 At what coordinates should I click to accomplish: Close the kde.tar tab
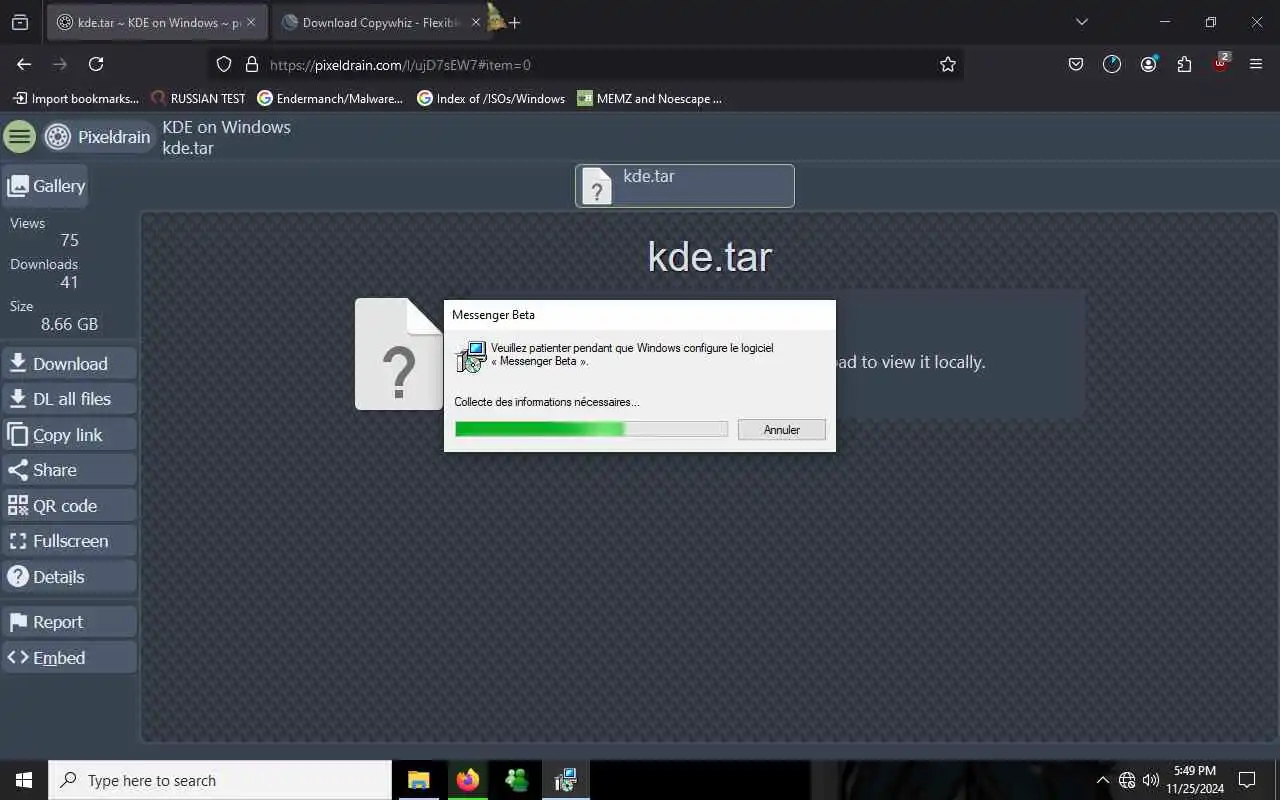(x=251, y=22)
